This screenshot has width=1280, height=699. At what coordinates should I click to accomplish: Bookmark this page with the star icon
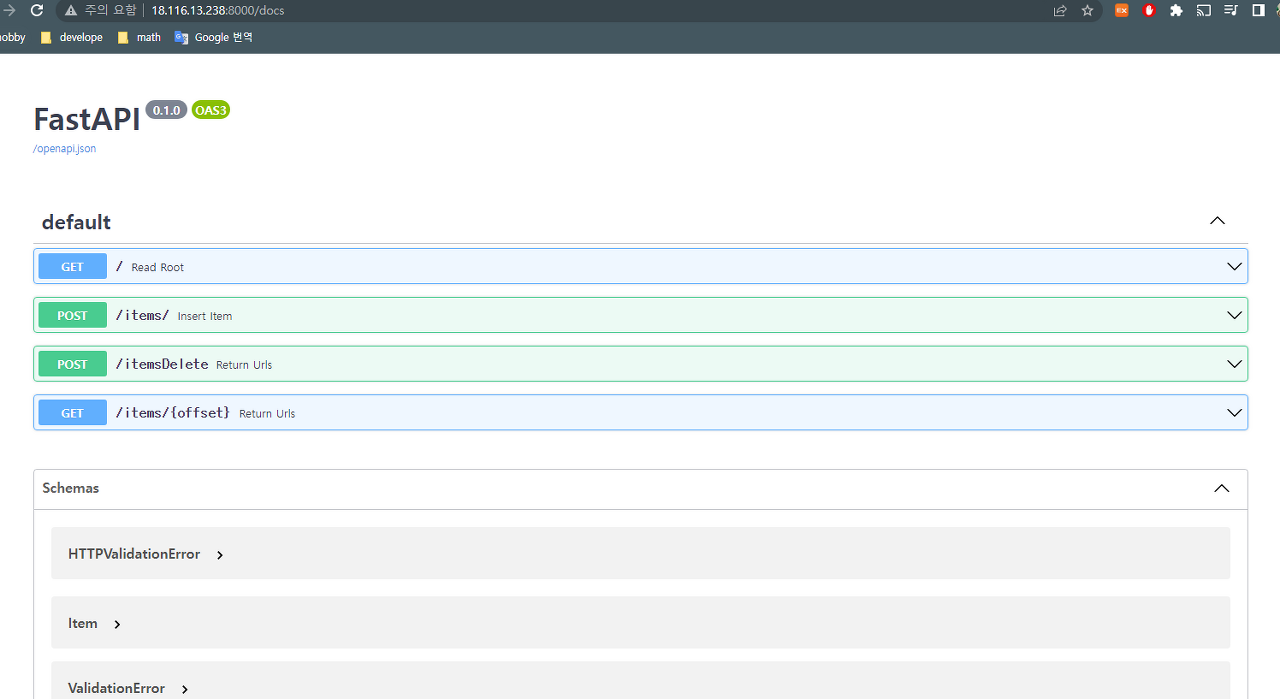point(1087,10)
